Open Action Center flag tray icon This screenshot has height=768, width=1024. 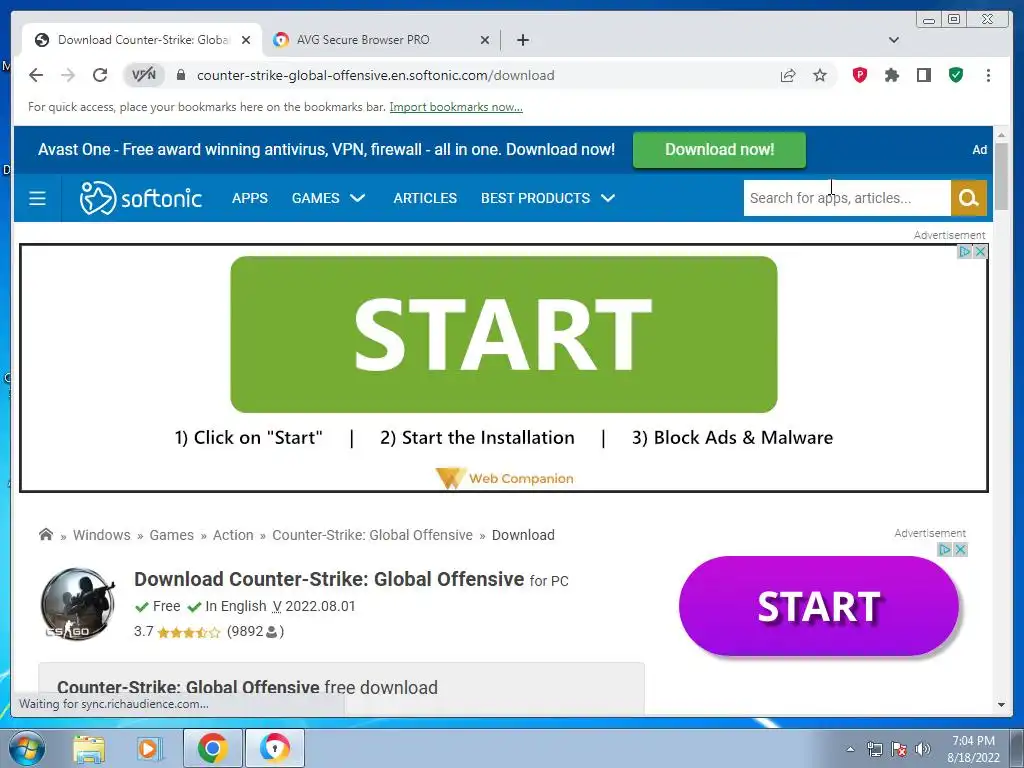pos(899,749)
